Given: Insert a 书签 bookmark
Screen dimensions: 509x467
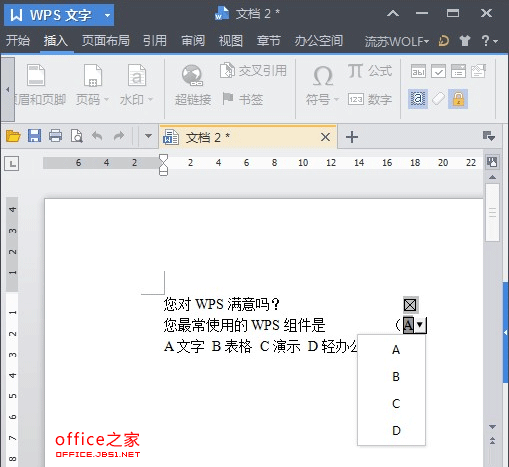Looking at the screenshot, I should click(242, 99).
